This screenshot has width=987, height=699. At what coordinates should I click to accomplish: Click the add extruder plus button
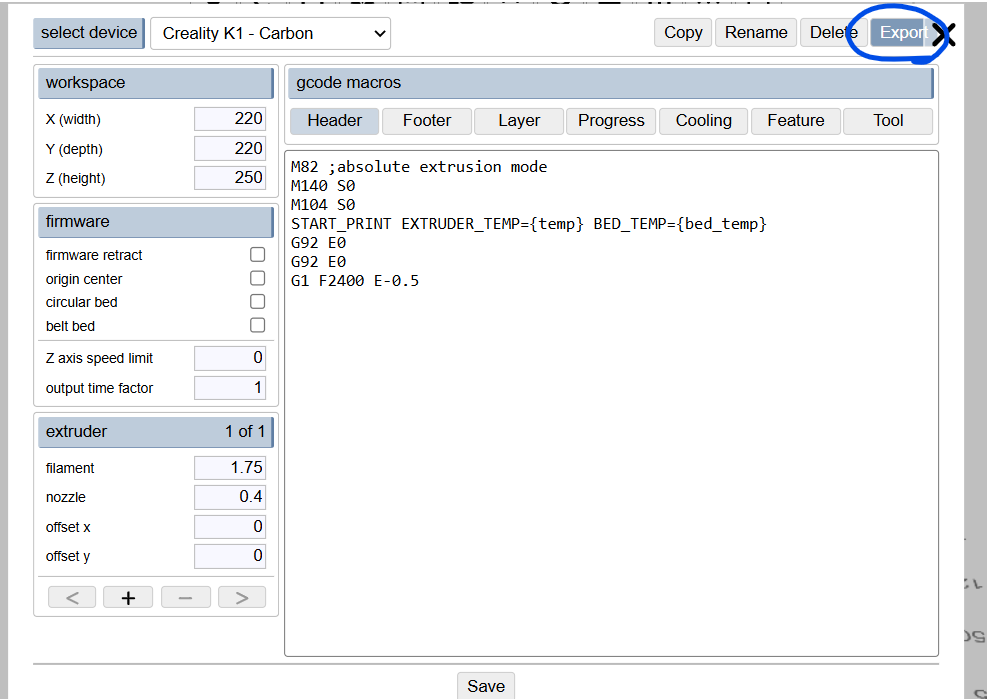point(128,597)
